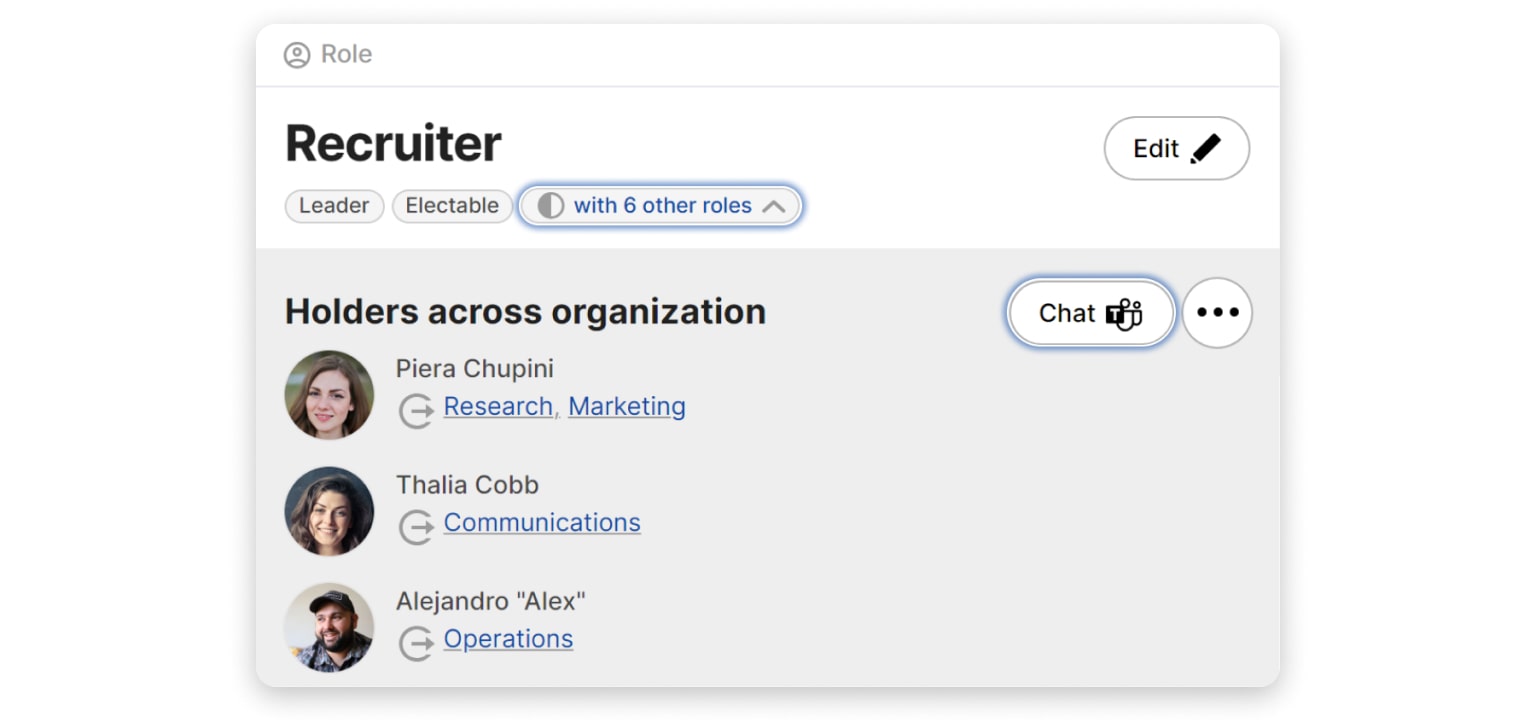
Task: Click Piera Chupini's profile photo
Action: (x=329, y=395)
